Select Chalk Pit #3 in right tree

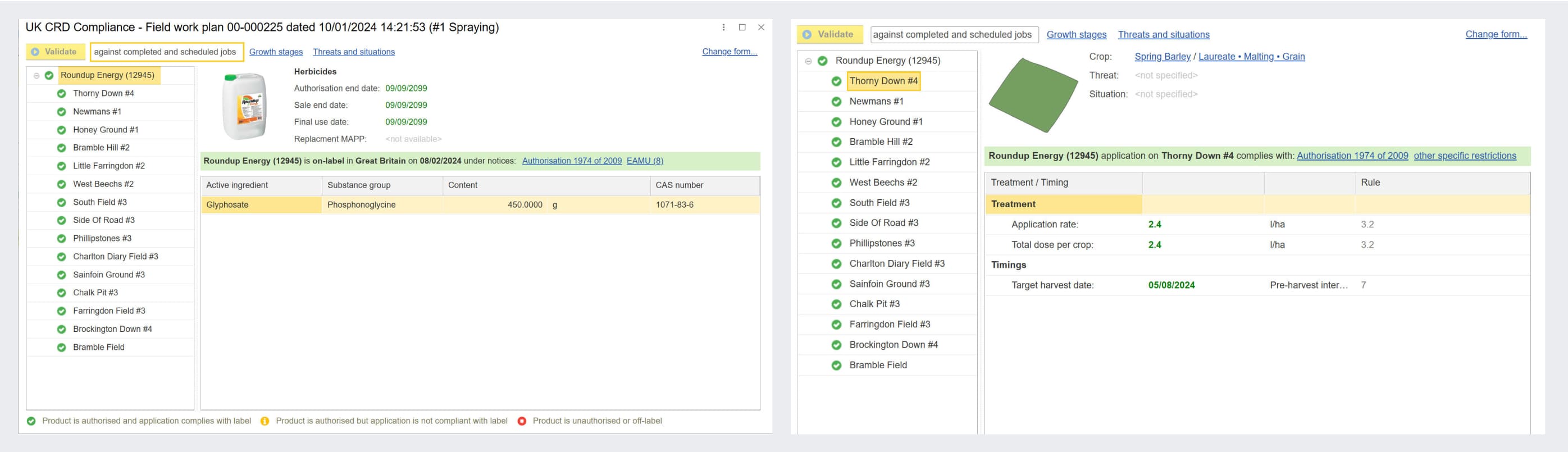[874, 304]
